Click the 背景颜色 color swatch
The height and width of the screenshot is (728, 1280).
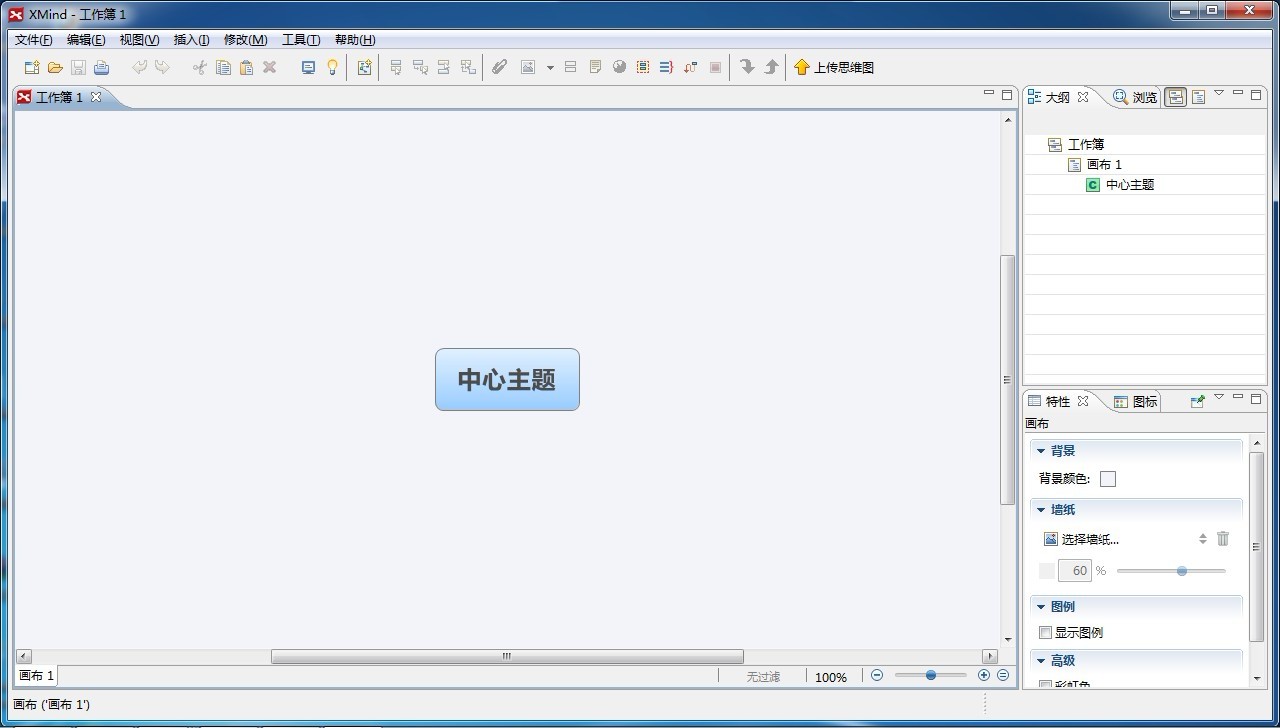pos(1108,479)
